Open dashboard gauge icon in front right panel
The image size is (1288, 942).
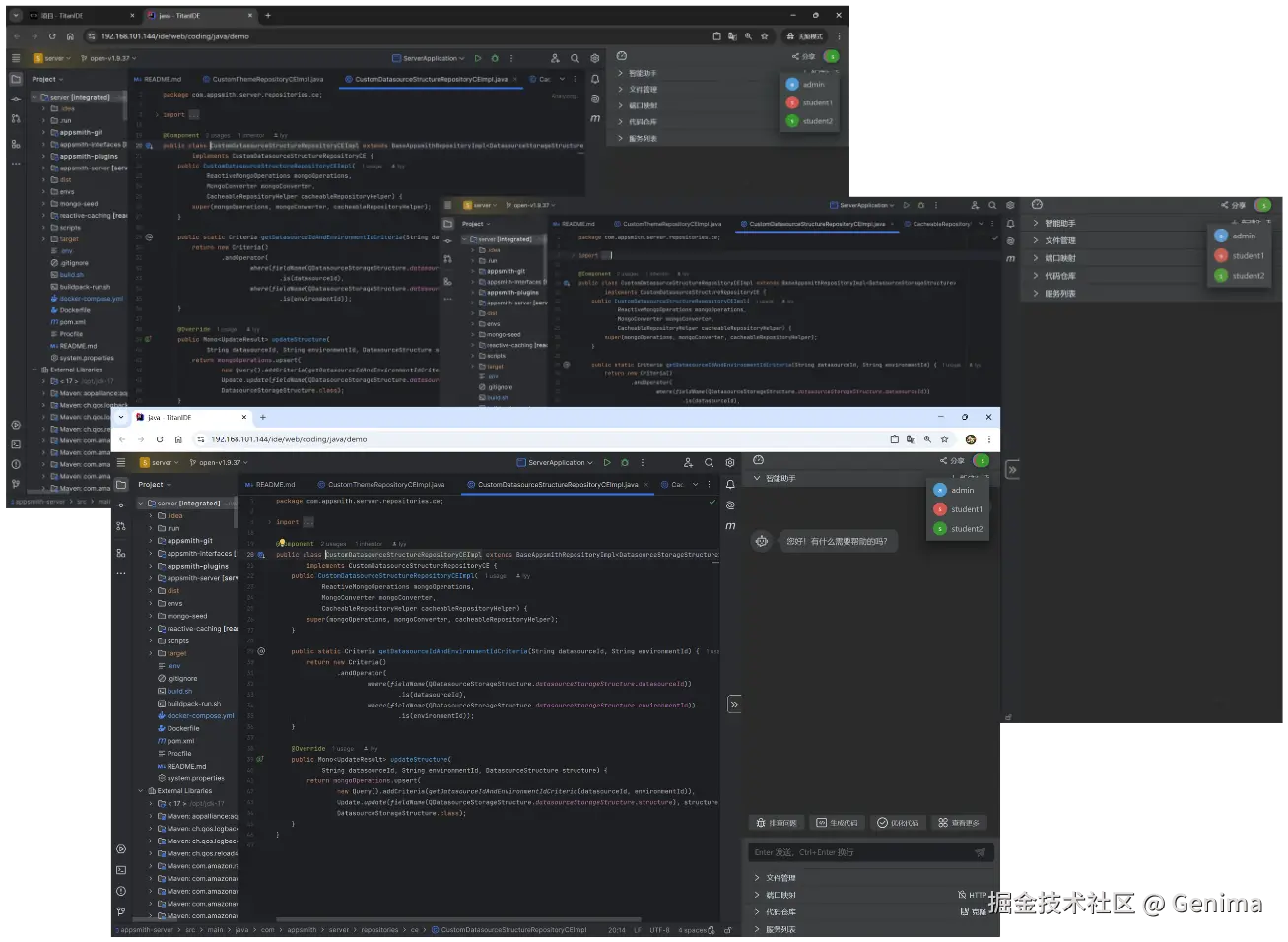click(758, 460)
